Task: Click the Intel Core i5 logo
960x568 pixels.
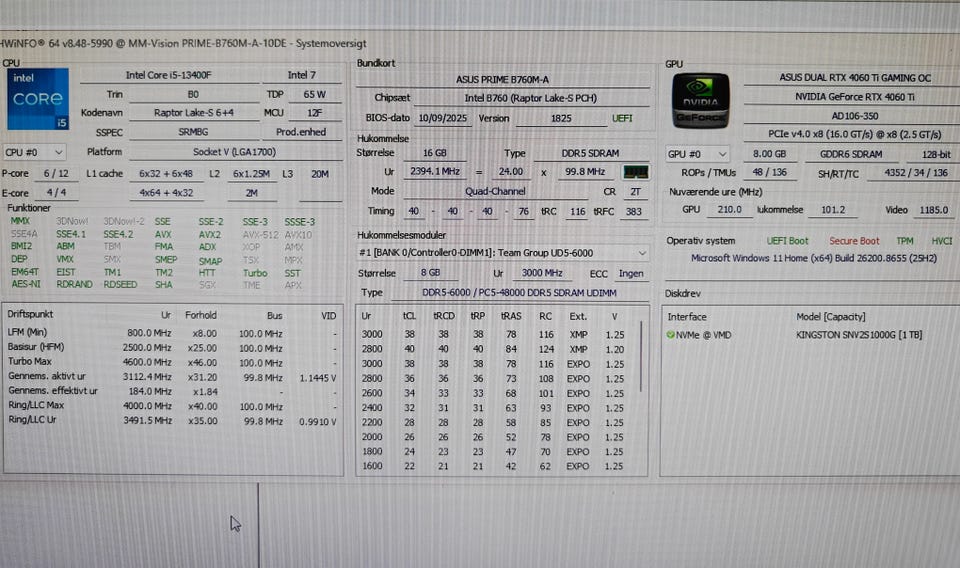Action: click(x=38, y=99)
